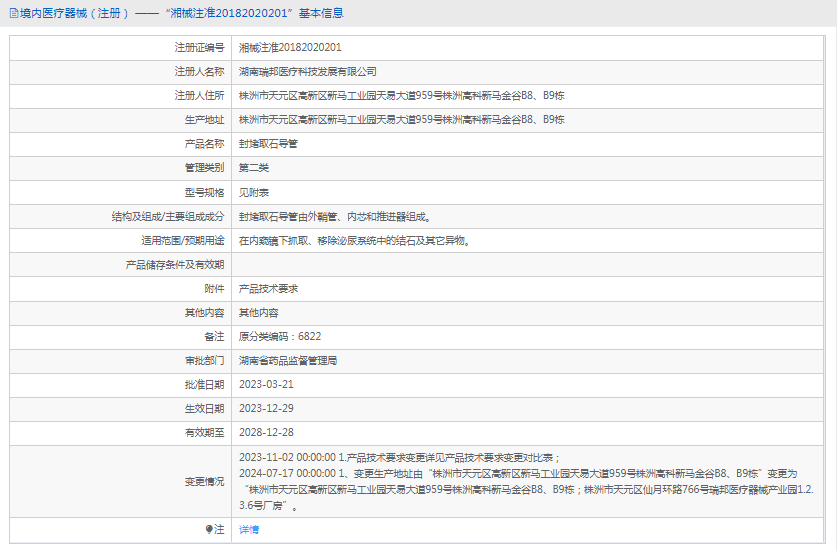Viewport: 837px width, 551px height.
Task: Click the 注册证编号 label
Action: click(x=199, y=48)
